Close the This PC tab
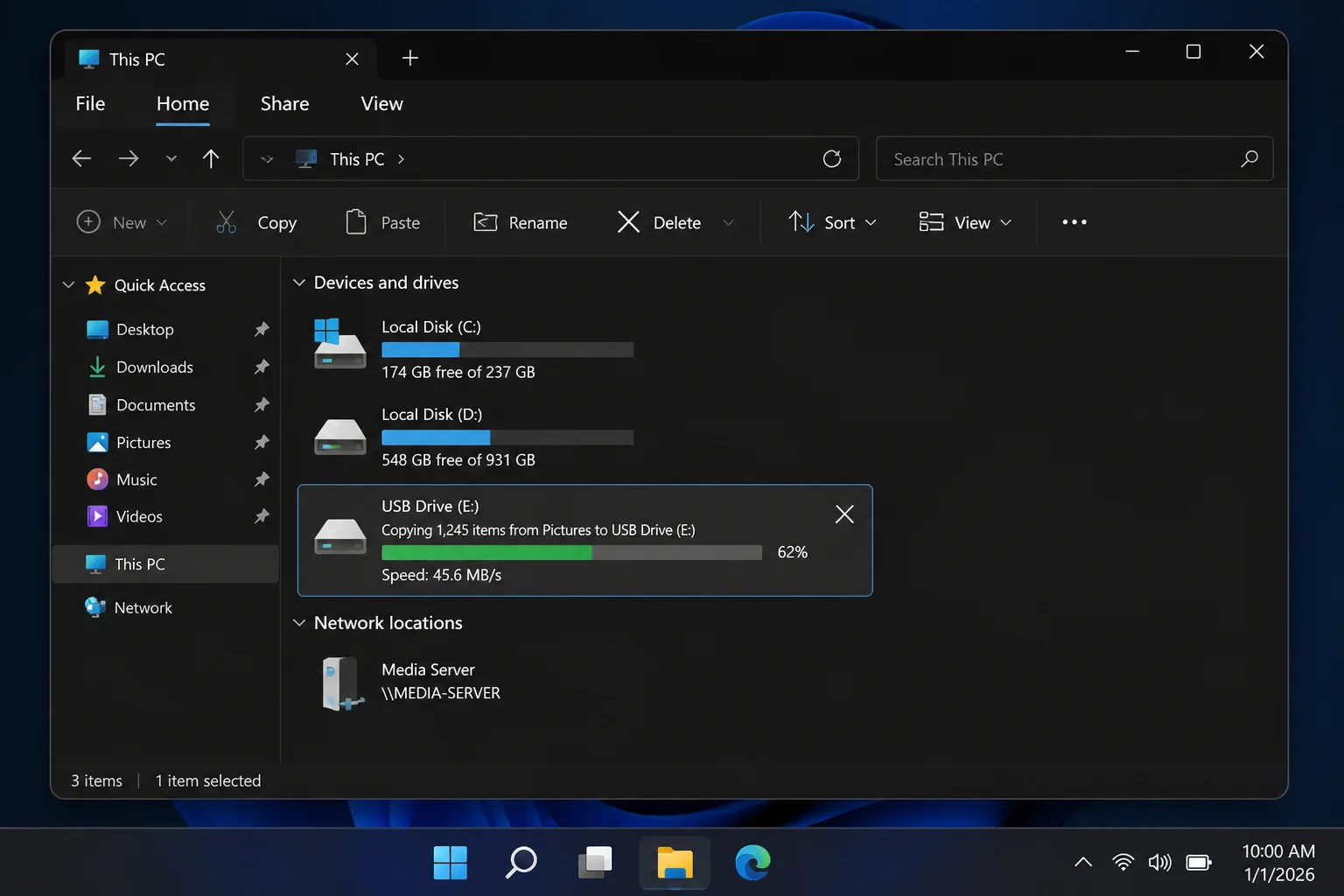Screen dimensions: 1344x896 352,59
